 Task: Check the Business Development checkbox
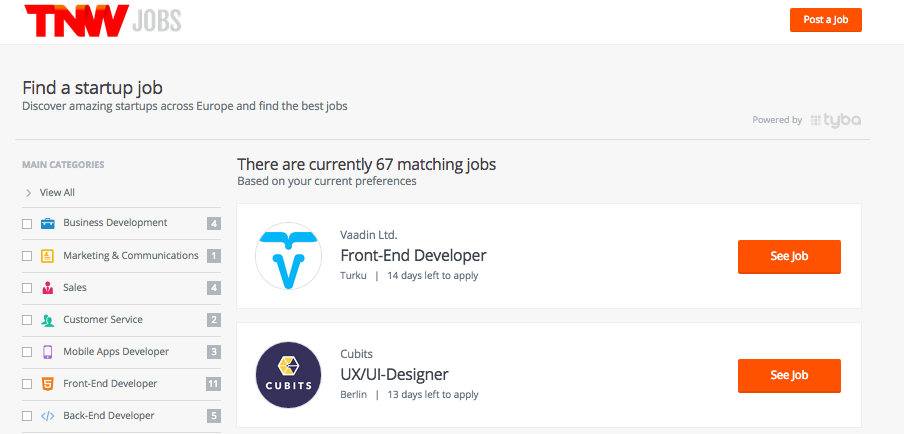point(27,224)
